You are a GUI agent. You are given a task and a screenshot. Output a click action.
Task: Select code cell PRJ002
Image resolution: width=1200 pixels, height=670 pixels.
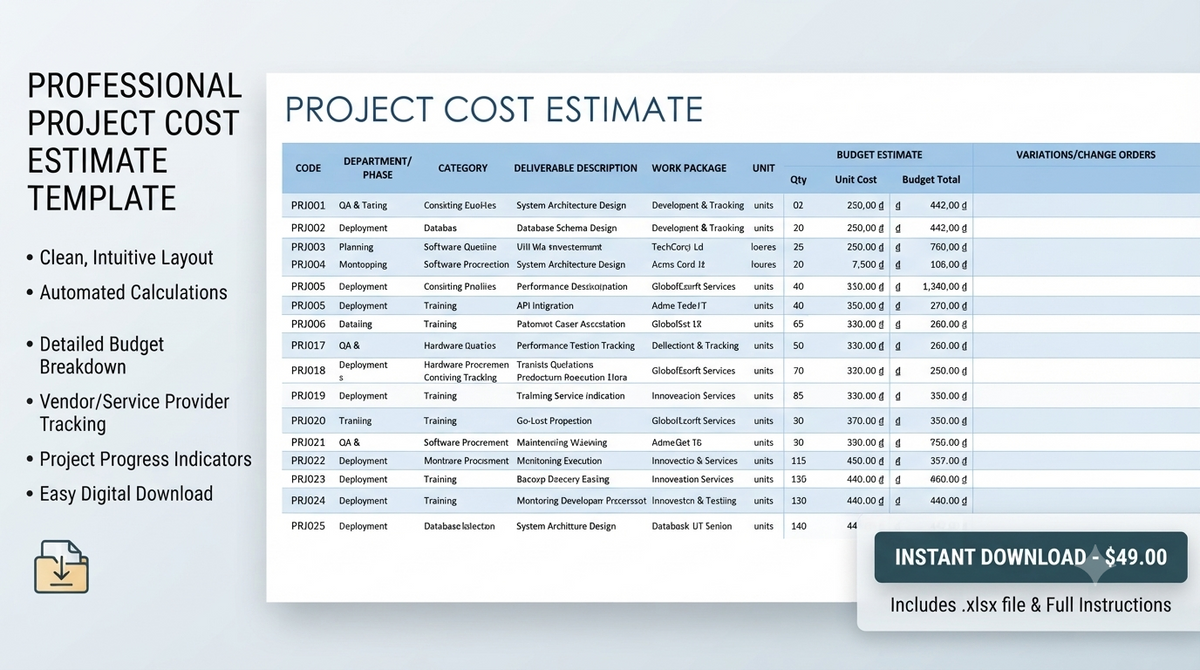pyautogui.click(x=308, y=228)
